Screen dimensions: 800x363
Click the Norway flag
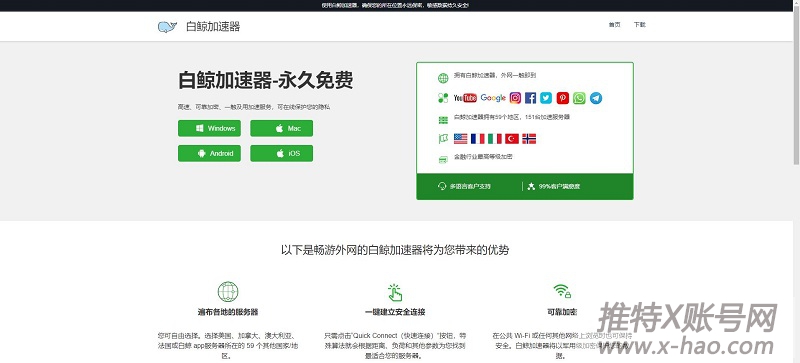529,138
